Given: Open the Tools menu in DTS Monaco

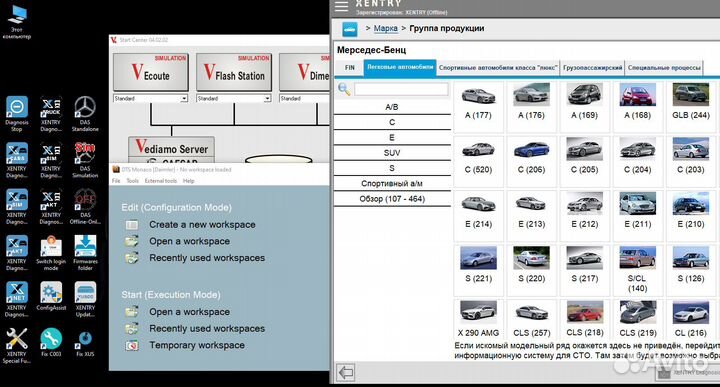Looking at the screenshot, I should (133, 181).
